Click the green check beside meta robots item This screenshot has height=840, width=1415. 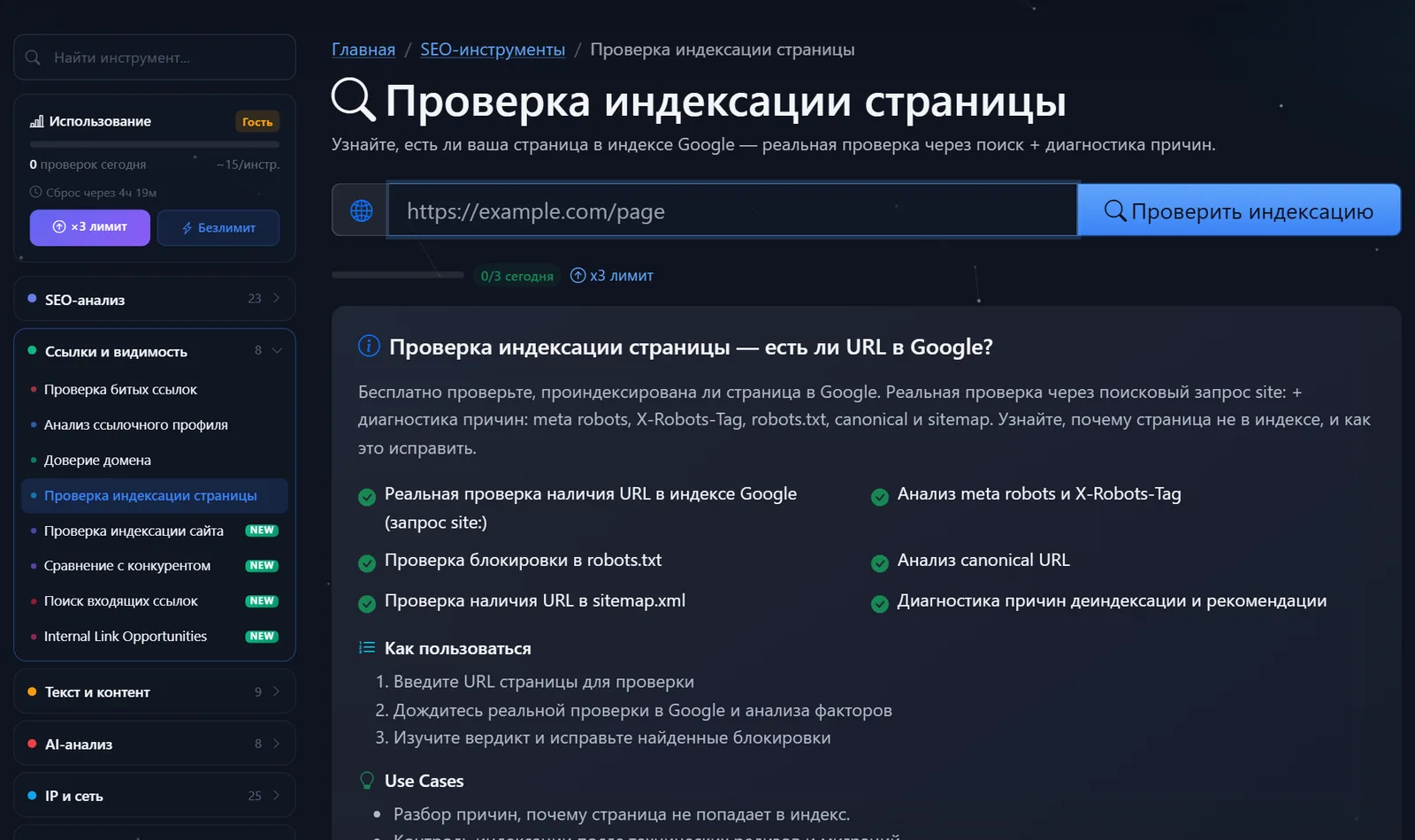tap(880, 497)
